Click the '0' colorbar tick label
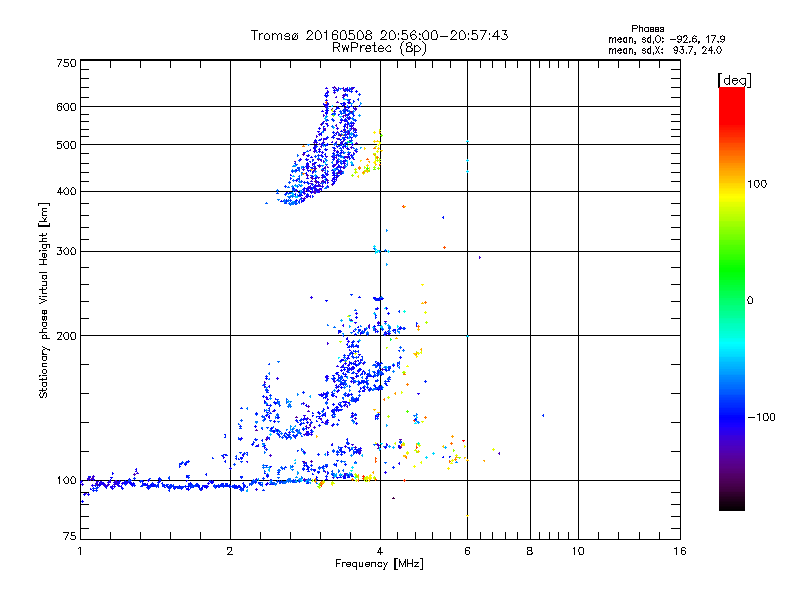800x600 pixels. [x=750, y=301]
